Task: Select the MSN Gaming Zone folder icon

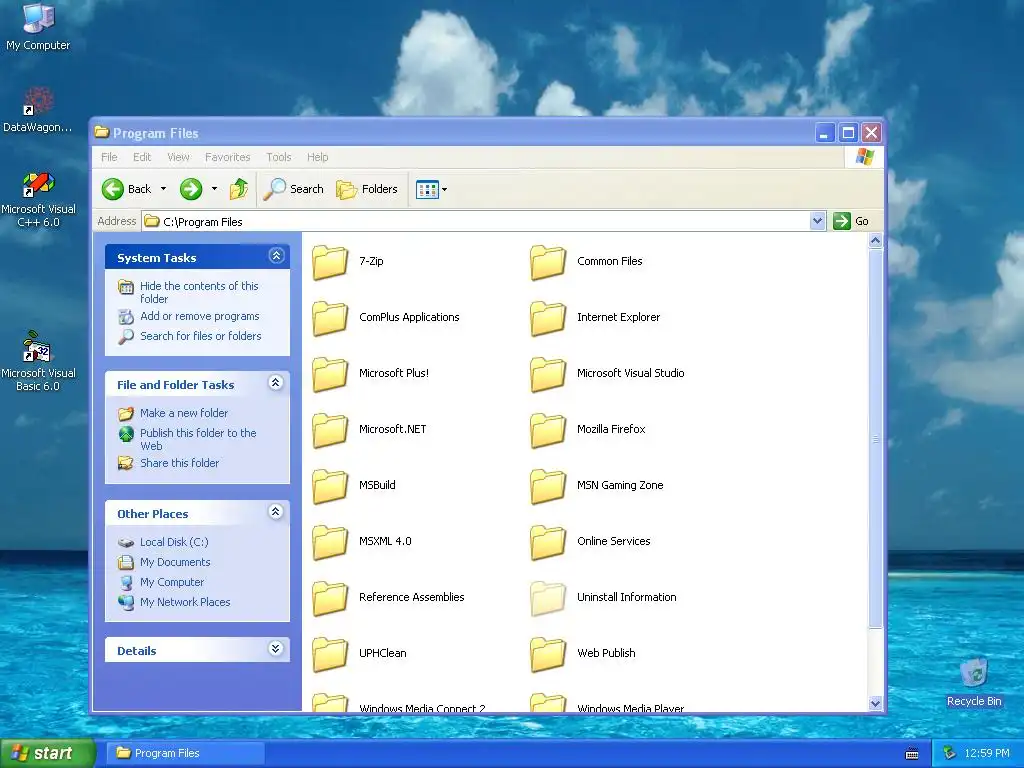Action: [x=548, y=487]
